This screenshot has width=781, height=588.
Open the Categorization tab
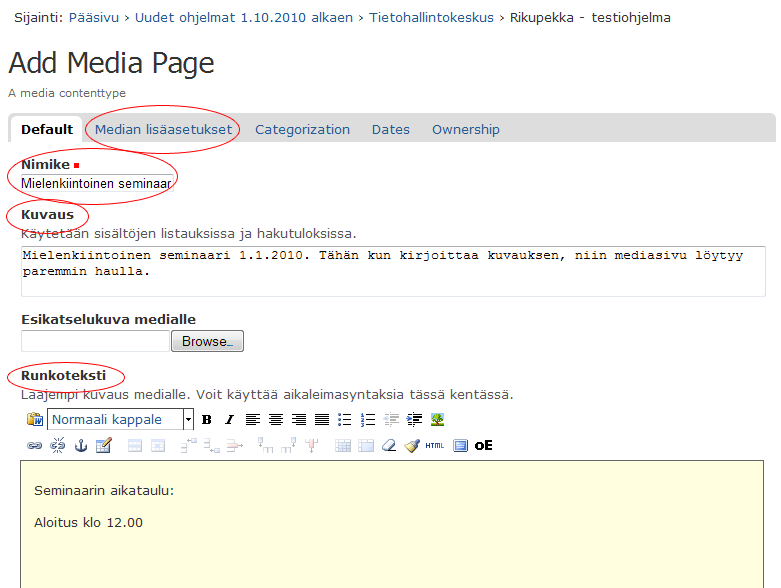(302, 129)
